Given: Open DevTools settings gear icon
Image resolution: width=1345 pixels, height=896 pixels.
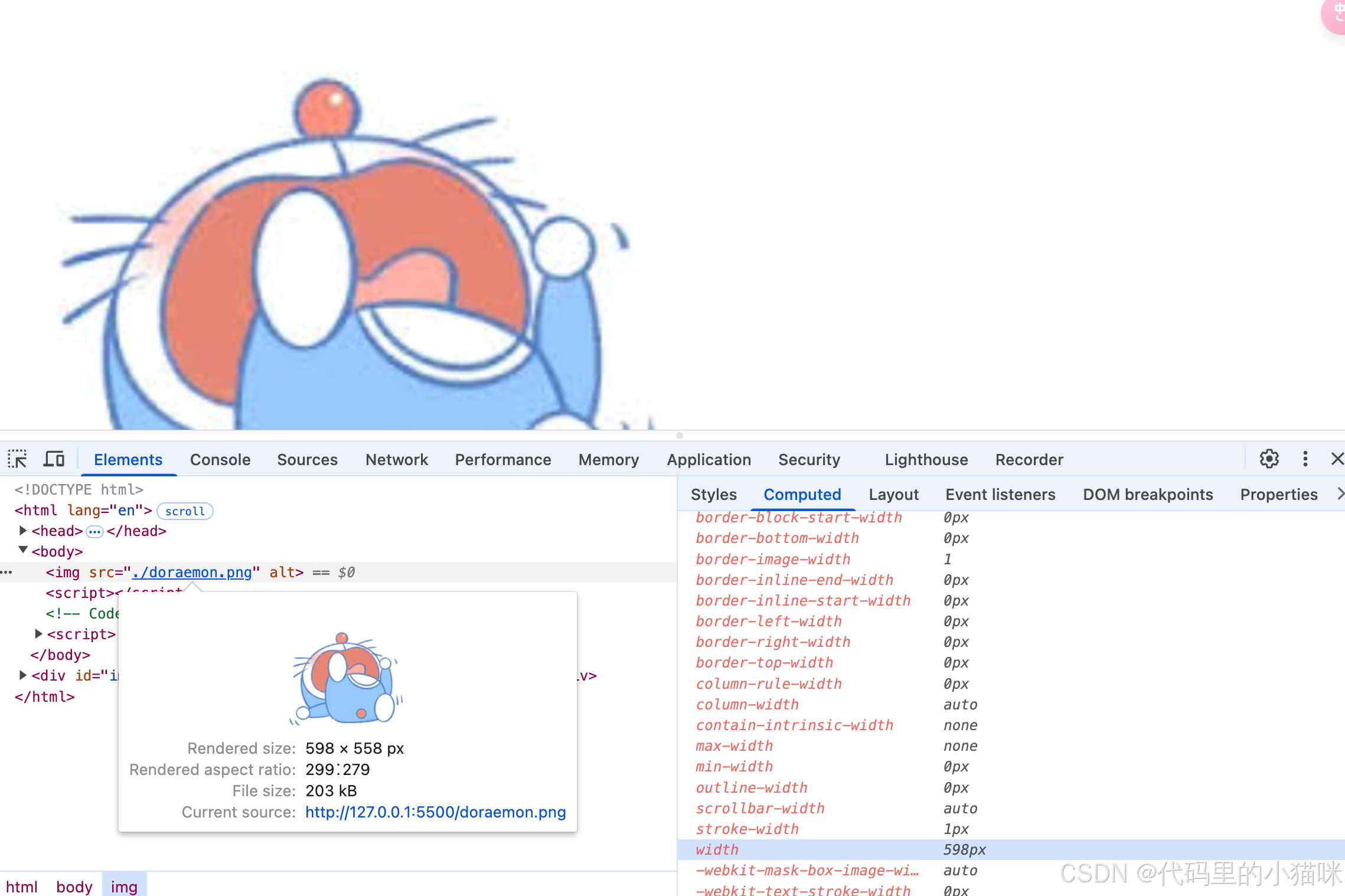Looking at the screenshot, I should (1269, 459).
